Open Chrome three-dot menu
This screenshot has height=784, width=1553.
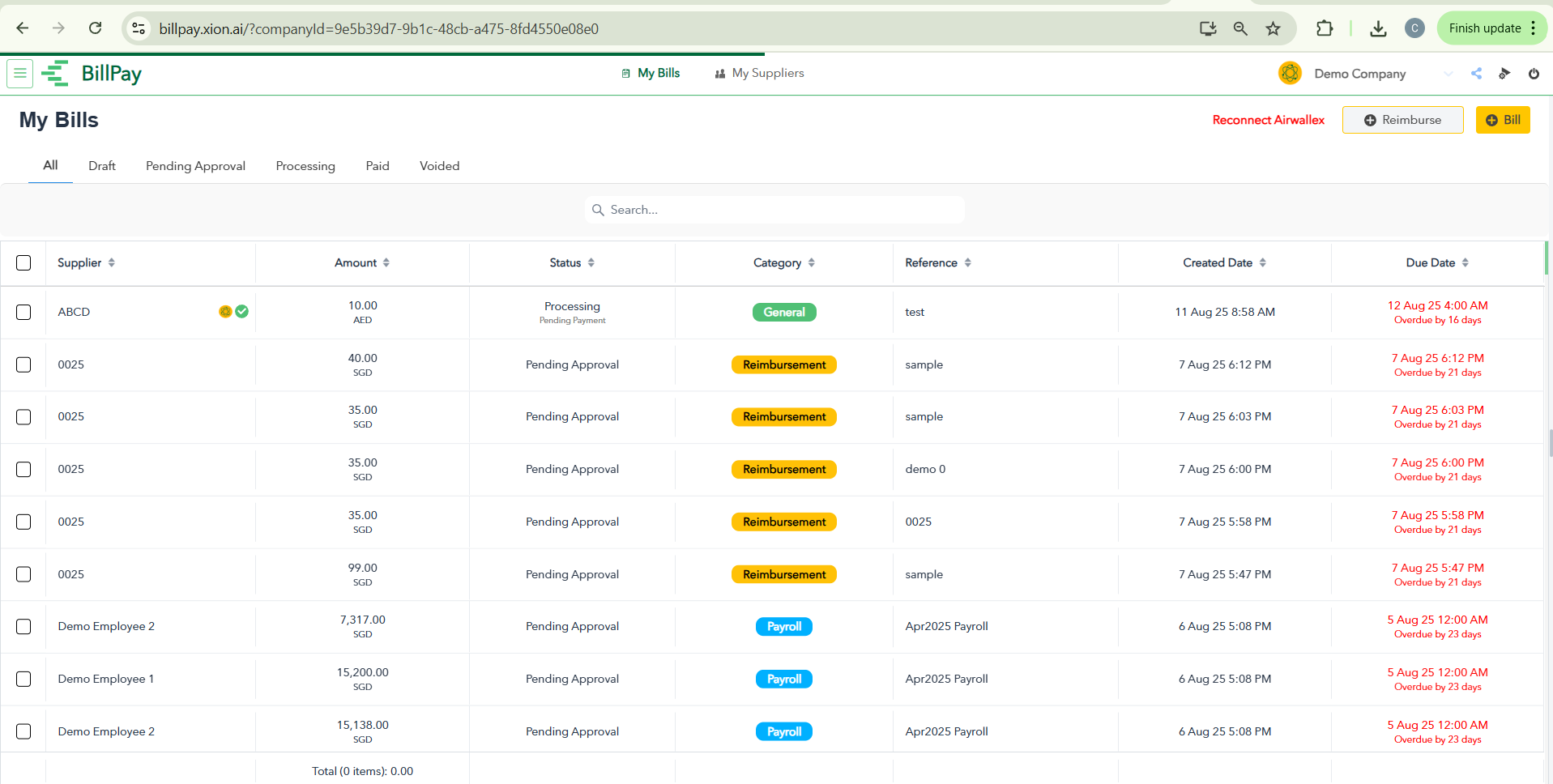(1534, 28)
